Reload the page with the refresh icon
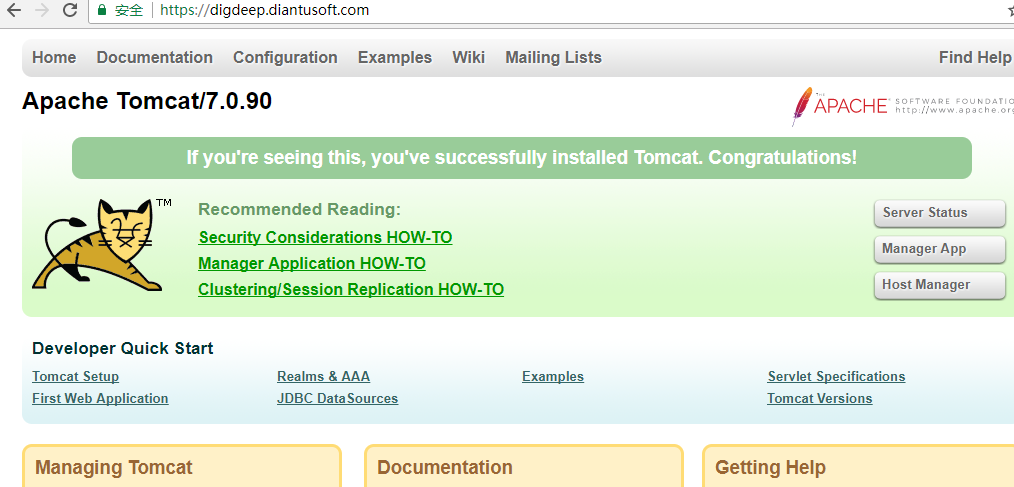 coord(70,11)
